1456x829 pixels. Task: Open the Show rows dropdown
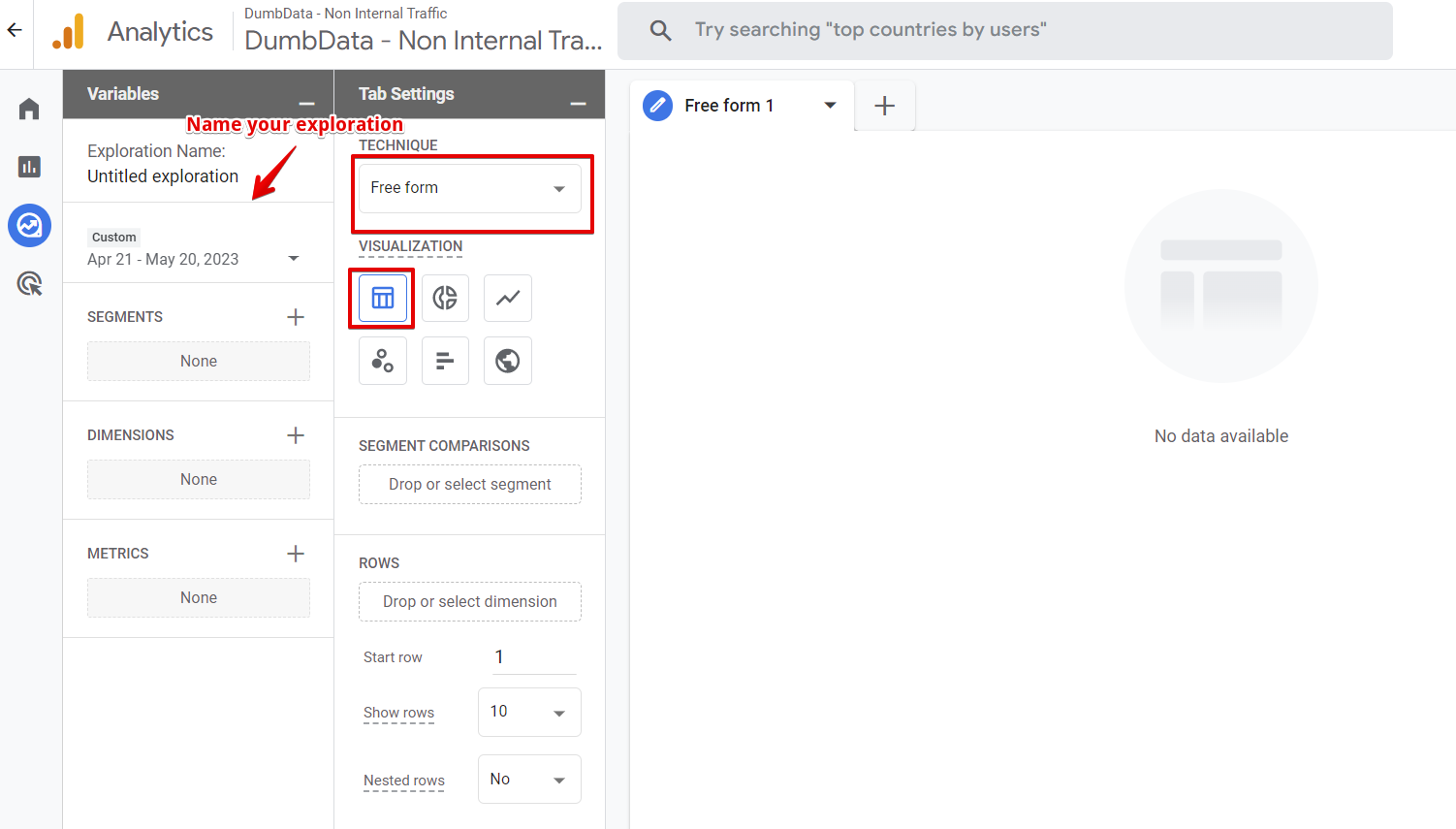click(x=529, y=713)
